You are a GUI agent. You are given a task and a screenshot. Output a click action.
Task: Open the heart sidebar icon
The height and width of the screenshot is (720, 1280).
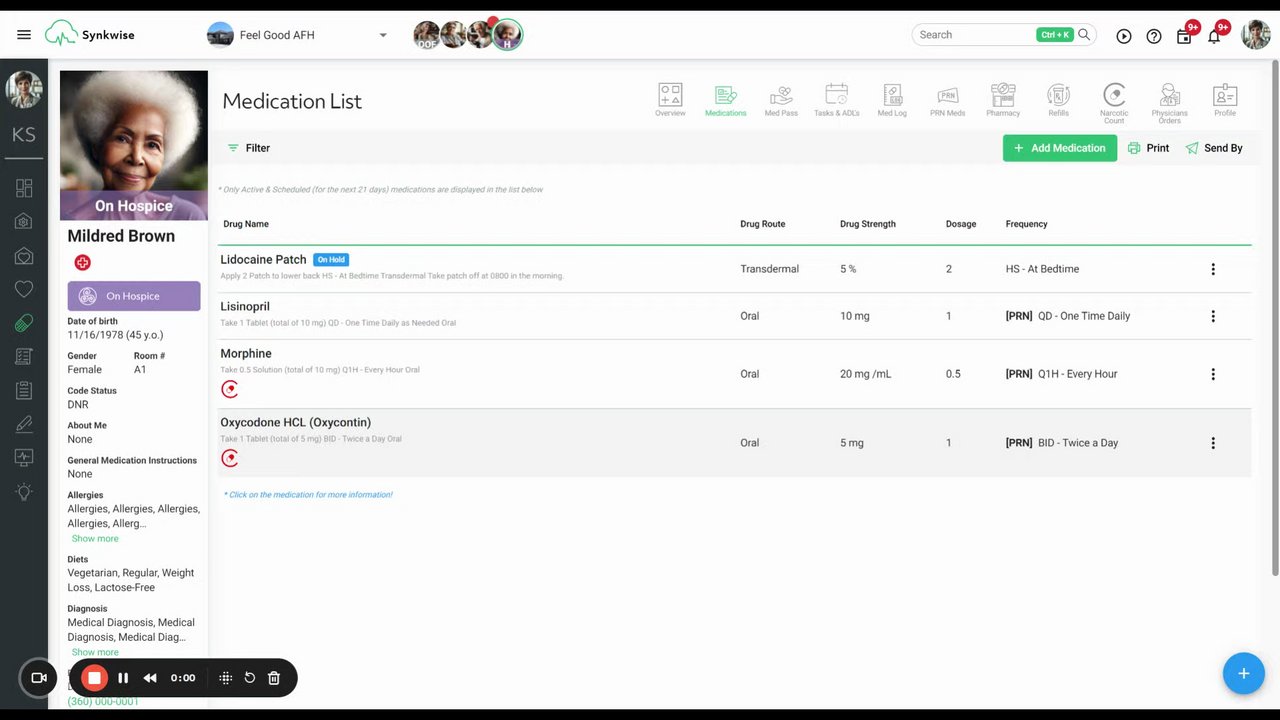24,289
